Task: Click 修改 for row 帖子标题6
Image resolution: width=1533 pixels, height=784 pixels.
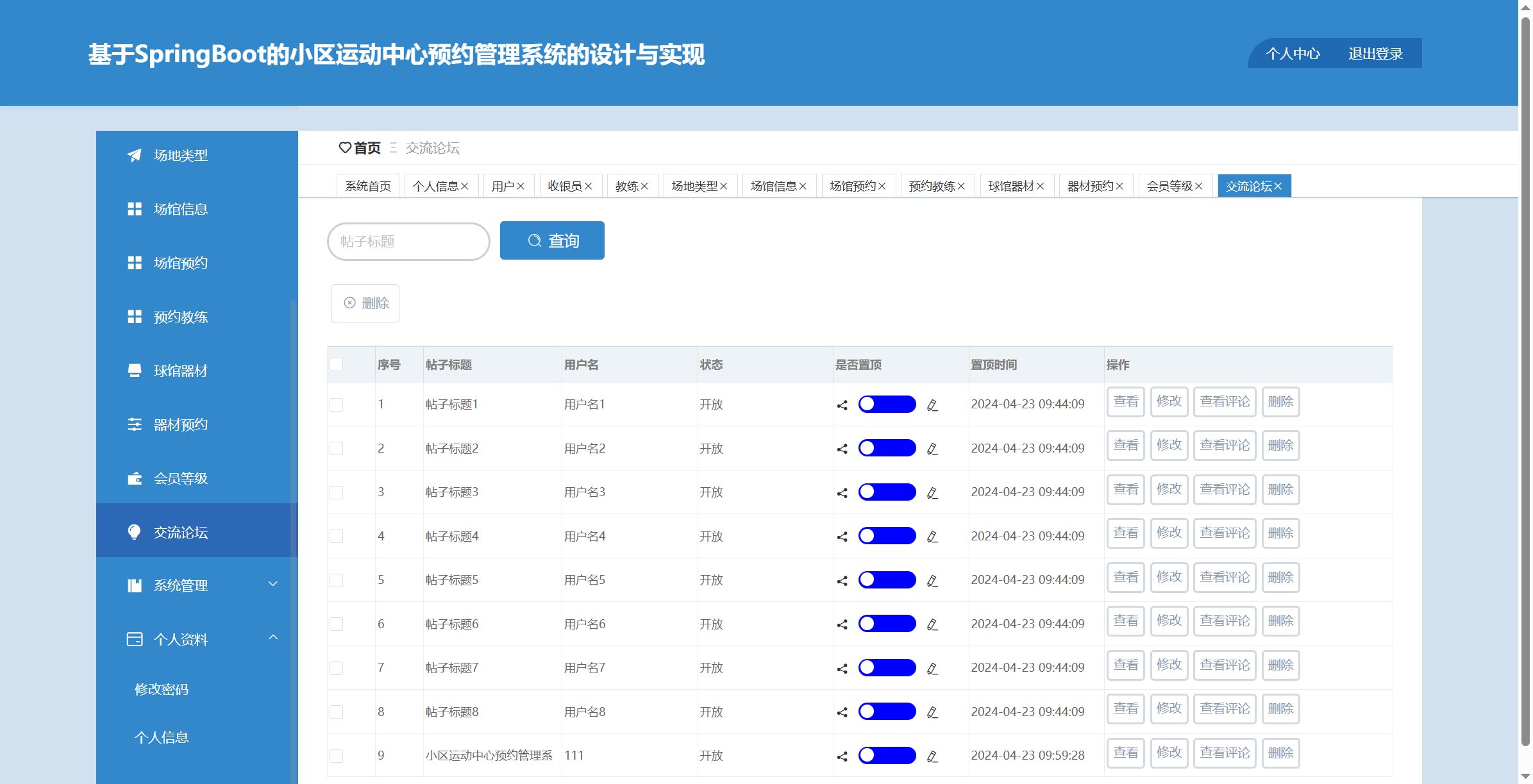Action: point(1169,621)
